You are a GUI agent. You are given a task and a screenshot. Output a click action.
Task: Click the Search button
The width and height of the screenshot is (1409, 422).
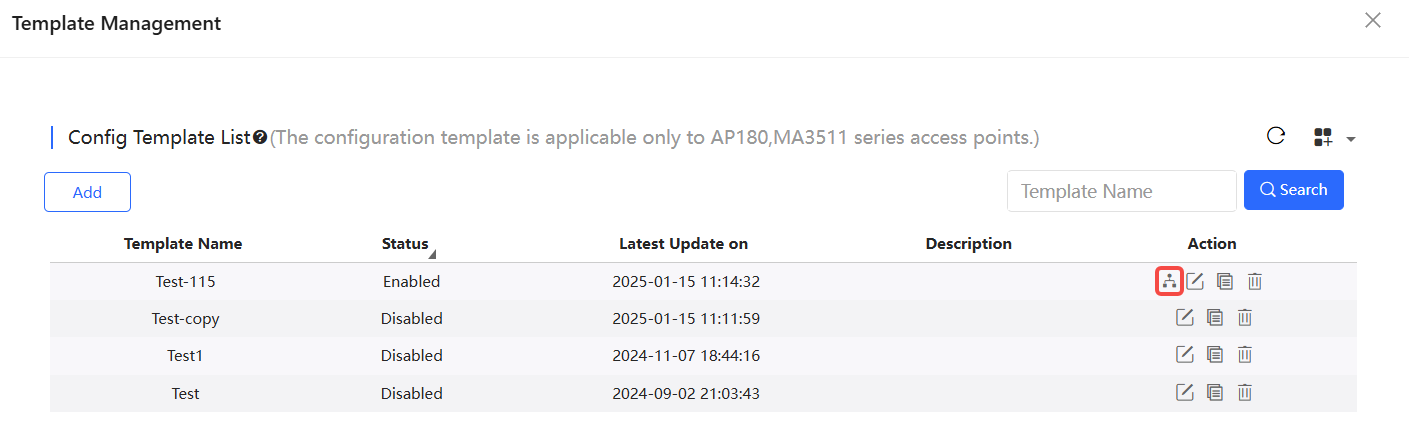coord(1294,190)
